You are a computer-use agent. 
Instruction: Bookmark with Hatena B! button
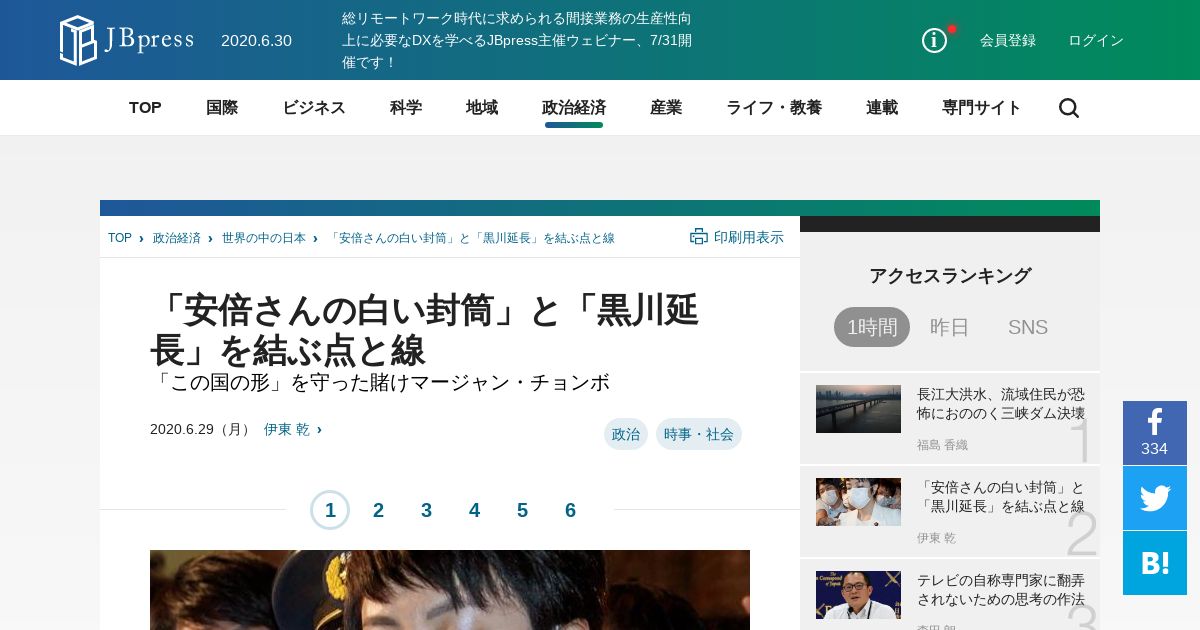pyautogui.click(x=1155, y=563)
